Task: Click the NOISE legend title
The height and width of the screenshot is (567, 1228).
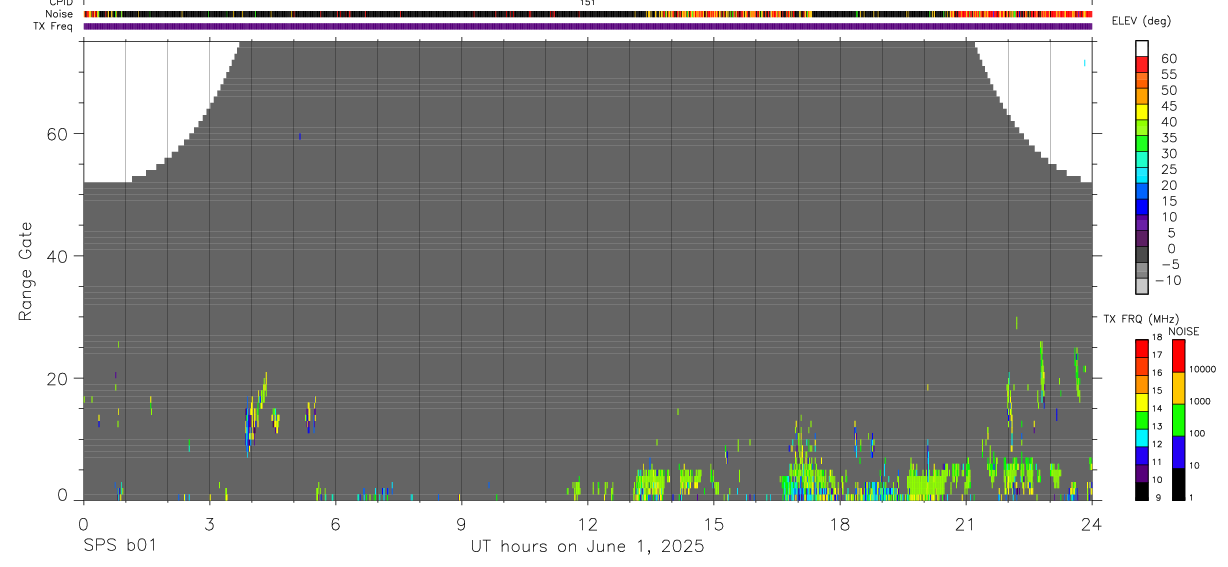Action: tap(1184, 331)
